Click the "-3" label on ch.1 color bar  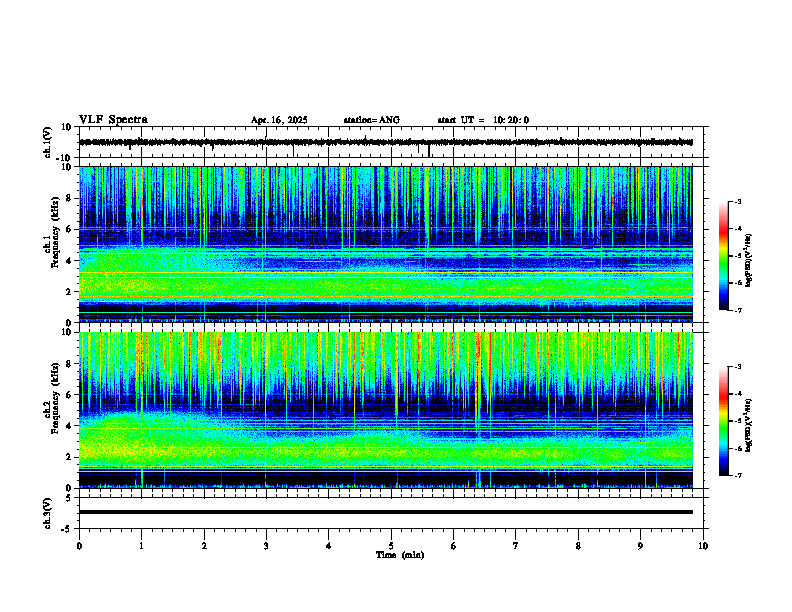pyautogui.click(x=737, y=201)
